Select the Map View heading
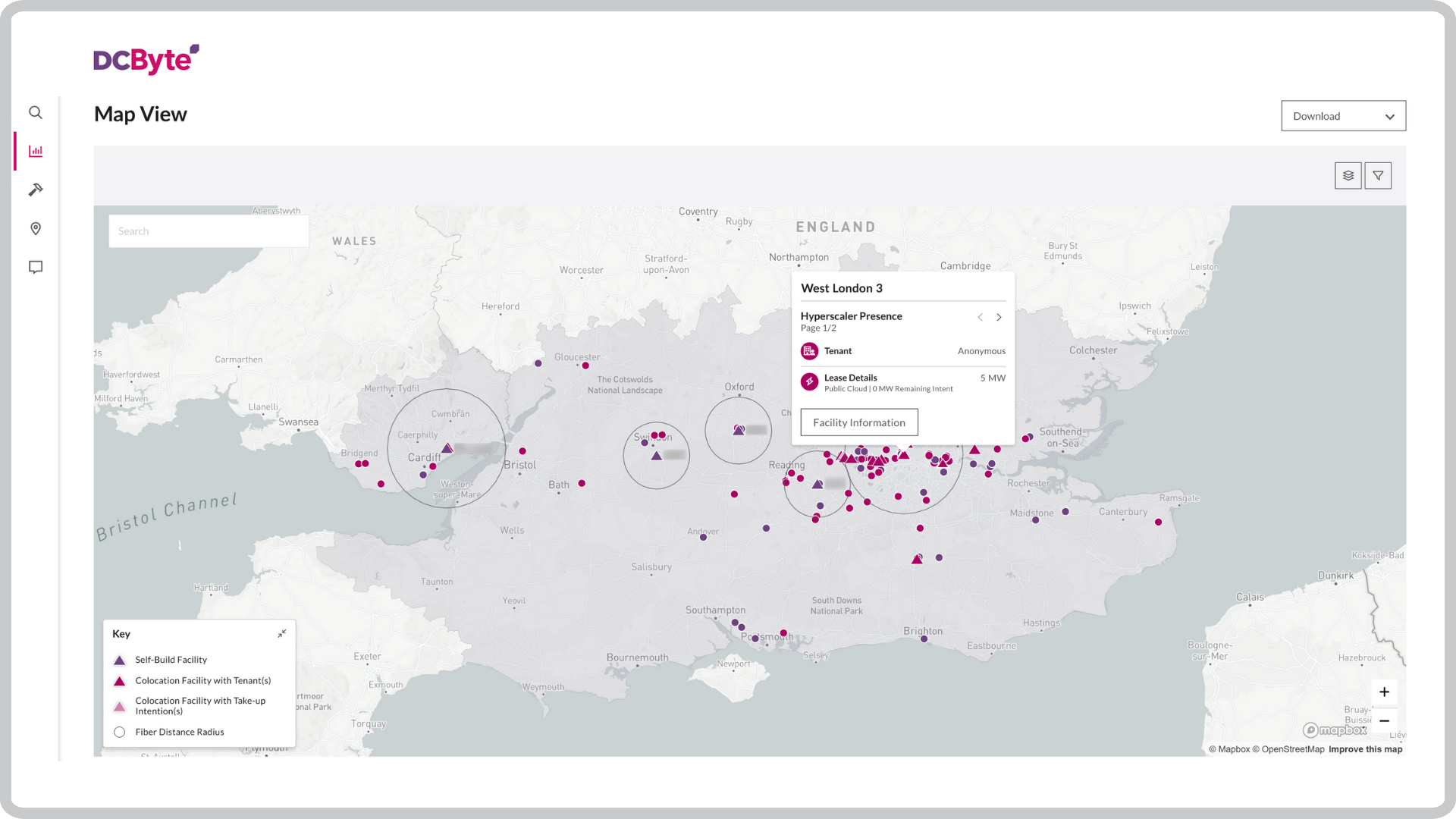The height and width of the screenshot is (819, 1456). (140, 114)
